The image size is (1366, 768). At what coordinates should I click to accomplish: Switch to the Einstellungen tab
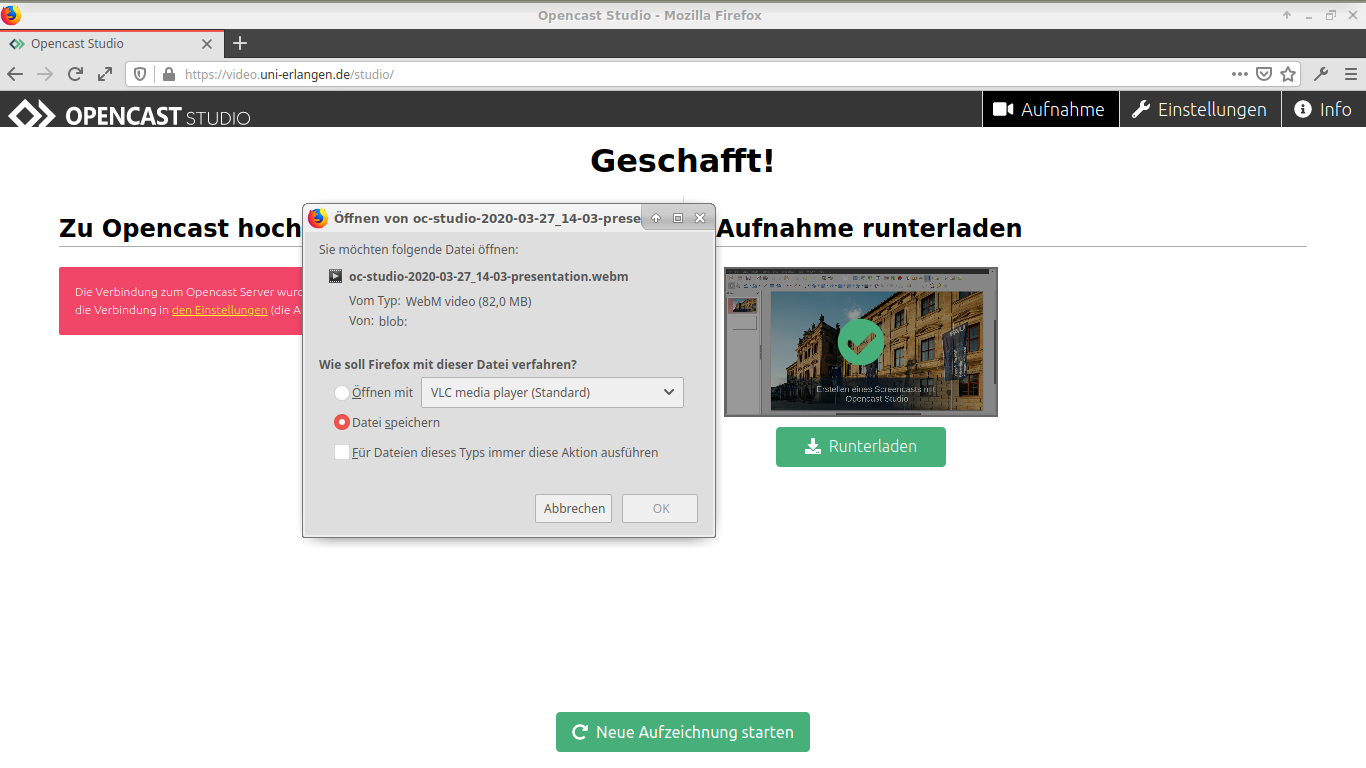(x=1199, y=109)
